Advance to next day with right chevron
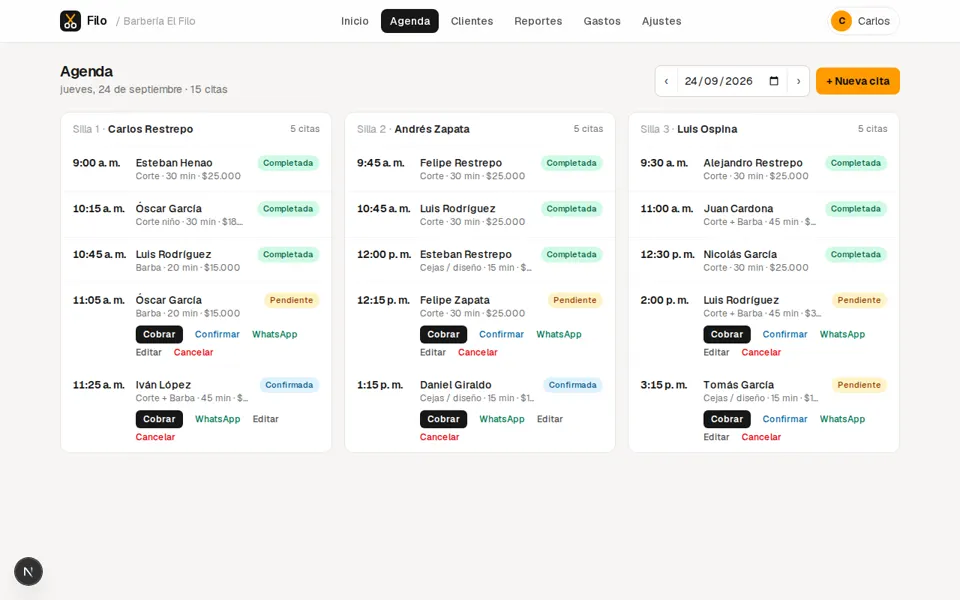Viewport: 960px width, 600px height. pos(798,81)
